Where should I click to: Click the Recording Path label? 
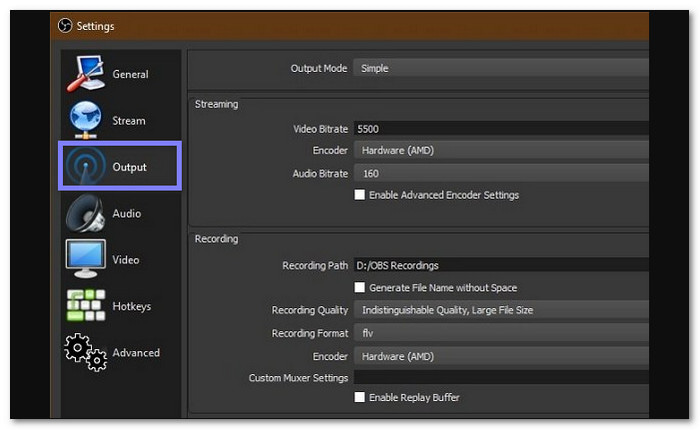315,266
